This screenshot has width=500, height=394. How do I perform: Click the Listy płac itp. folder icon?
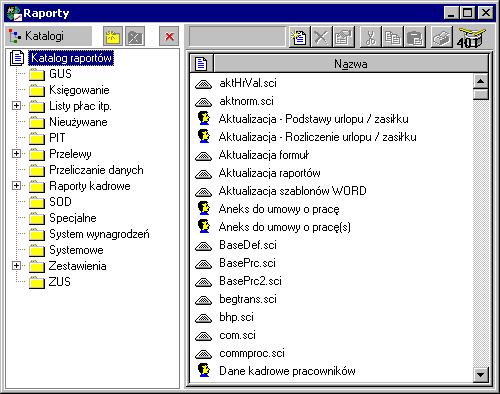pos(37,106)
